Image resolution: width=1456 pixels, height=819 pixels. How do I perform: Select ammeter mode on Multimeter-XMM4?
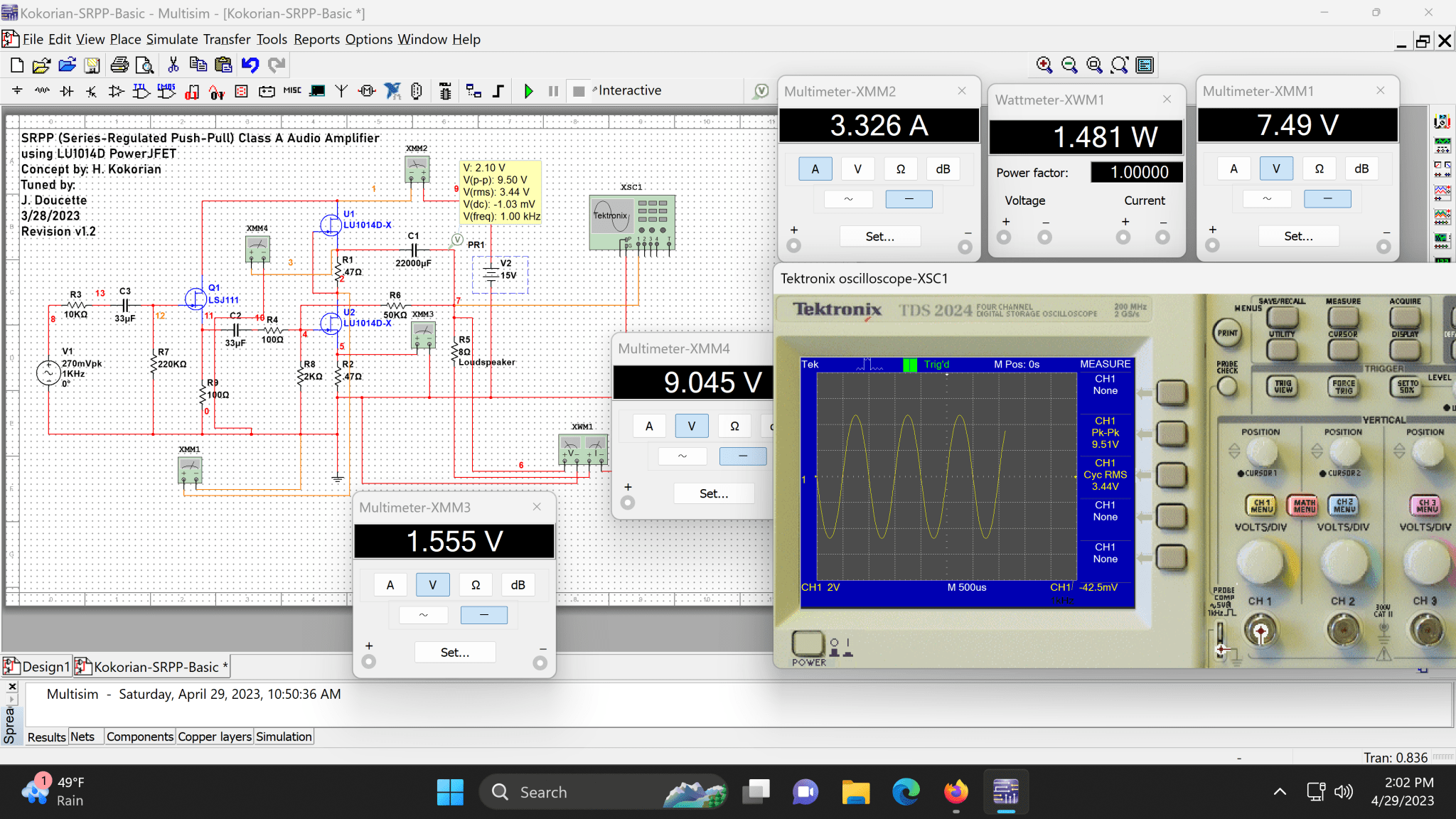click(x=648, y=426)
